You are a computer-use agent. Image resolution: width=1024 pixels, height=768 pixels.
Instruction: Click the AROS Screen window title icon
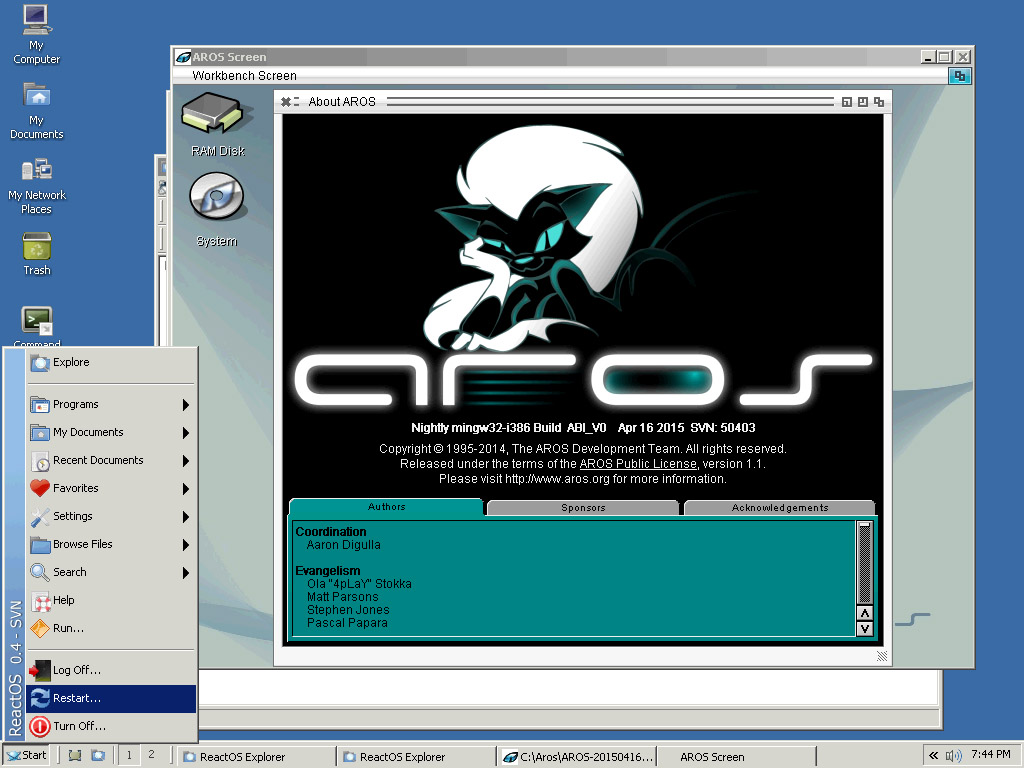pyautogui.click(x=184, y=57)
